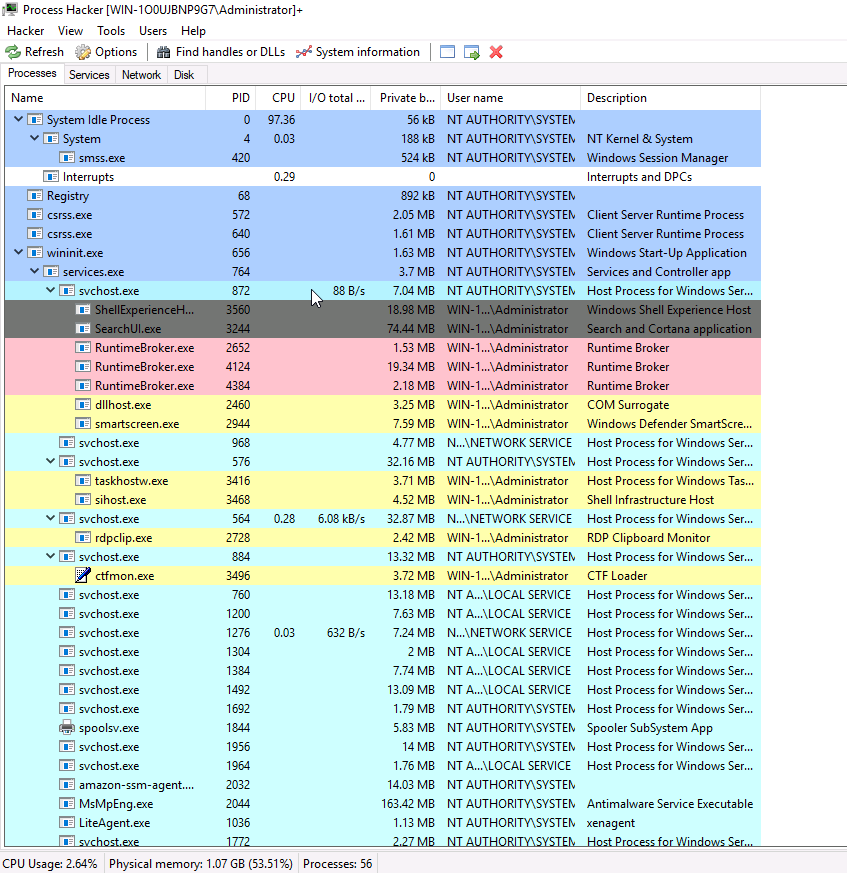Select the csrss.exe PID 640 row

[383, 234]
